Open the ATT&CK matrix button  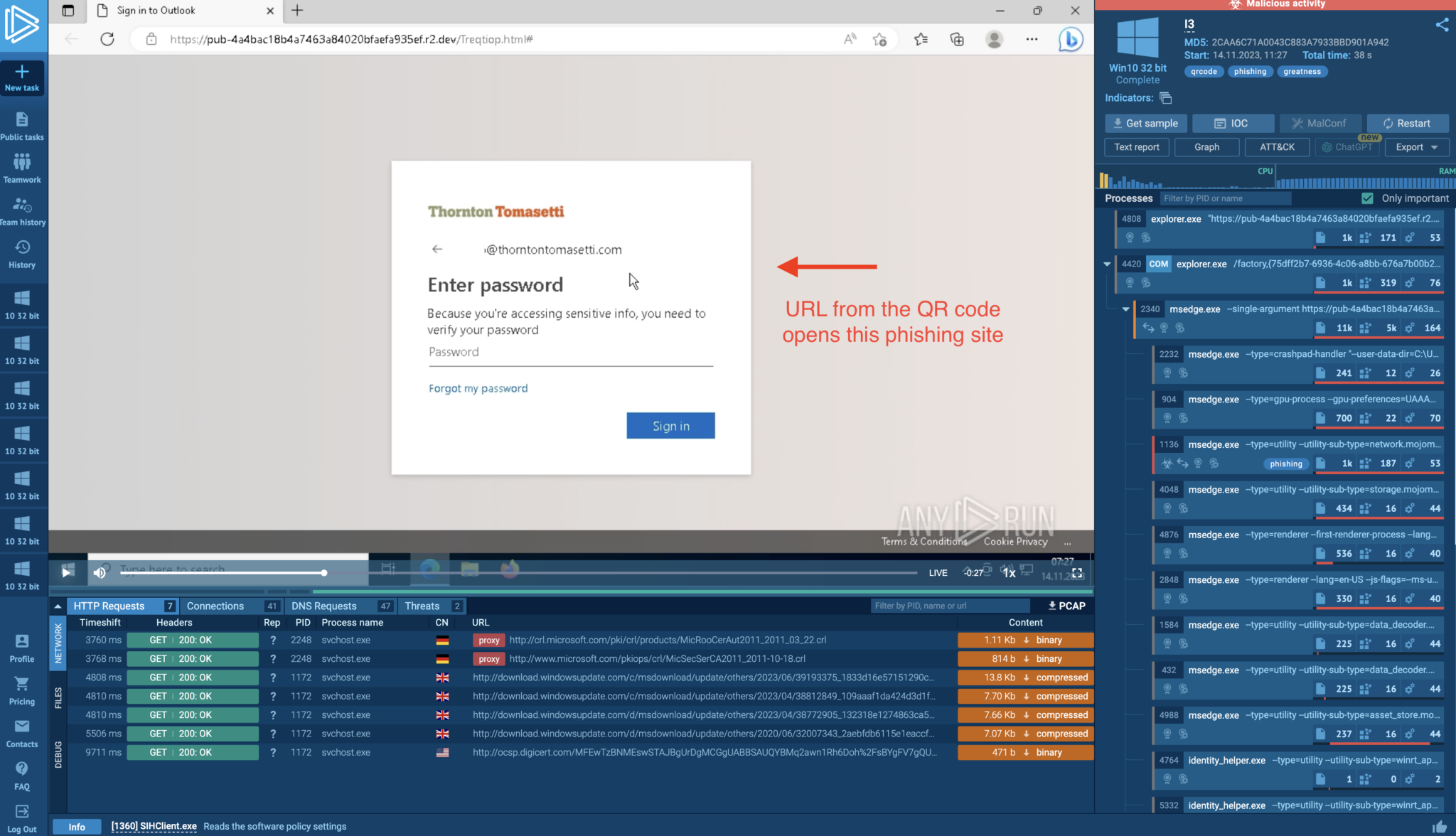coord(1277,147)
